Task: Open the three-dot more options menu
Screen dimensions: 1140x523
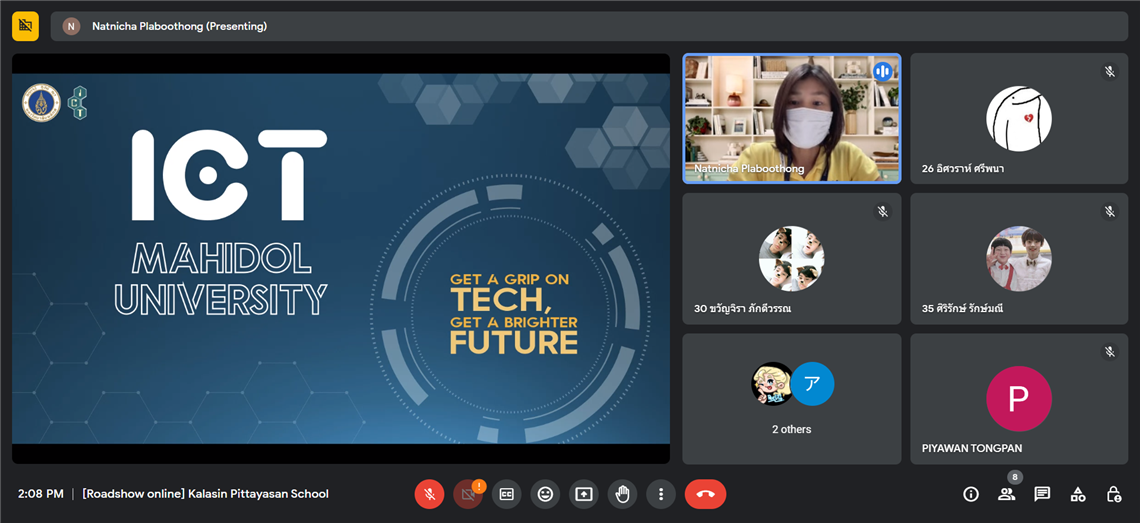Action: click(x=660, y=494)
